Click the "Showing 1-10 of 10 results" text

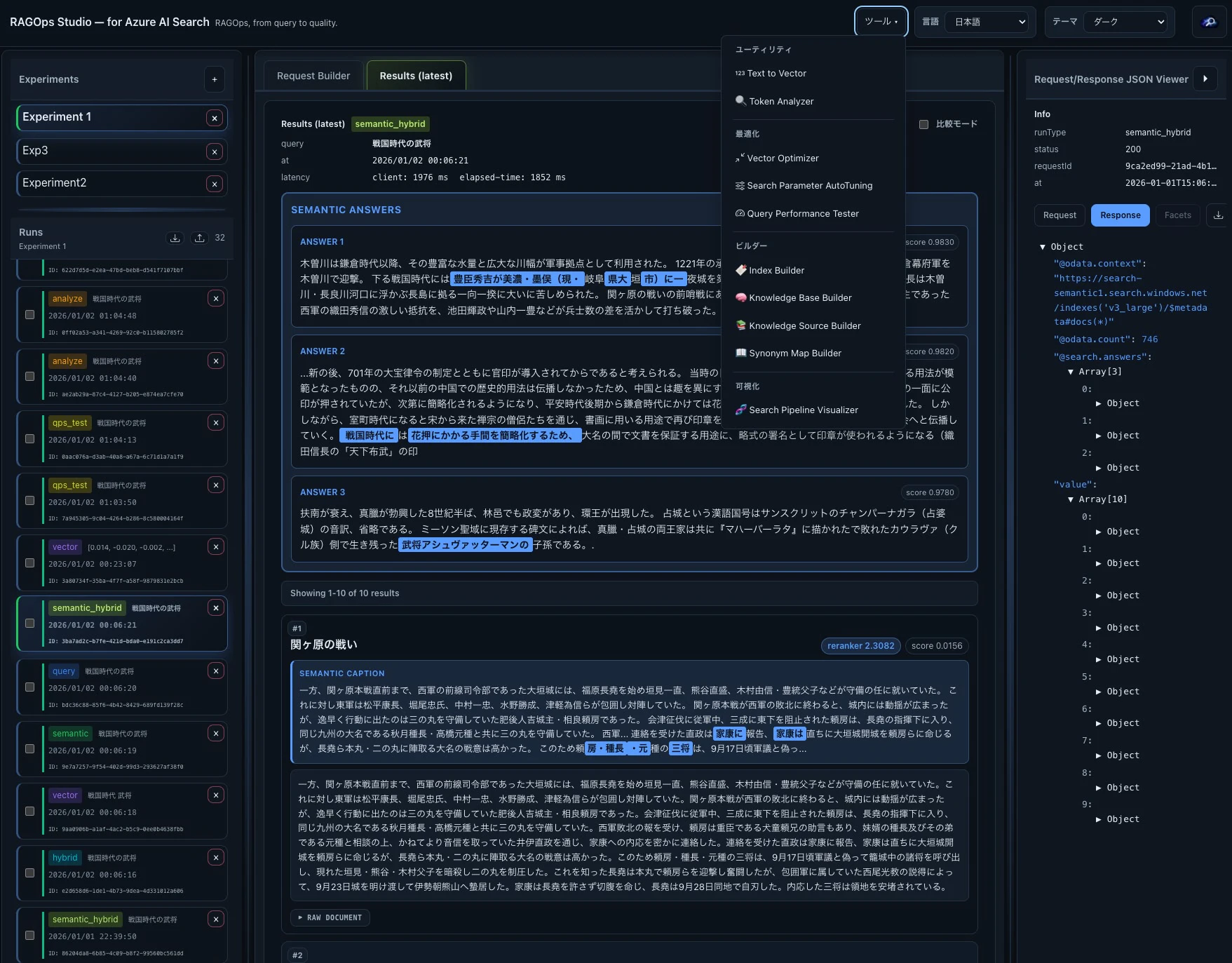[345, 593]
